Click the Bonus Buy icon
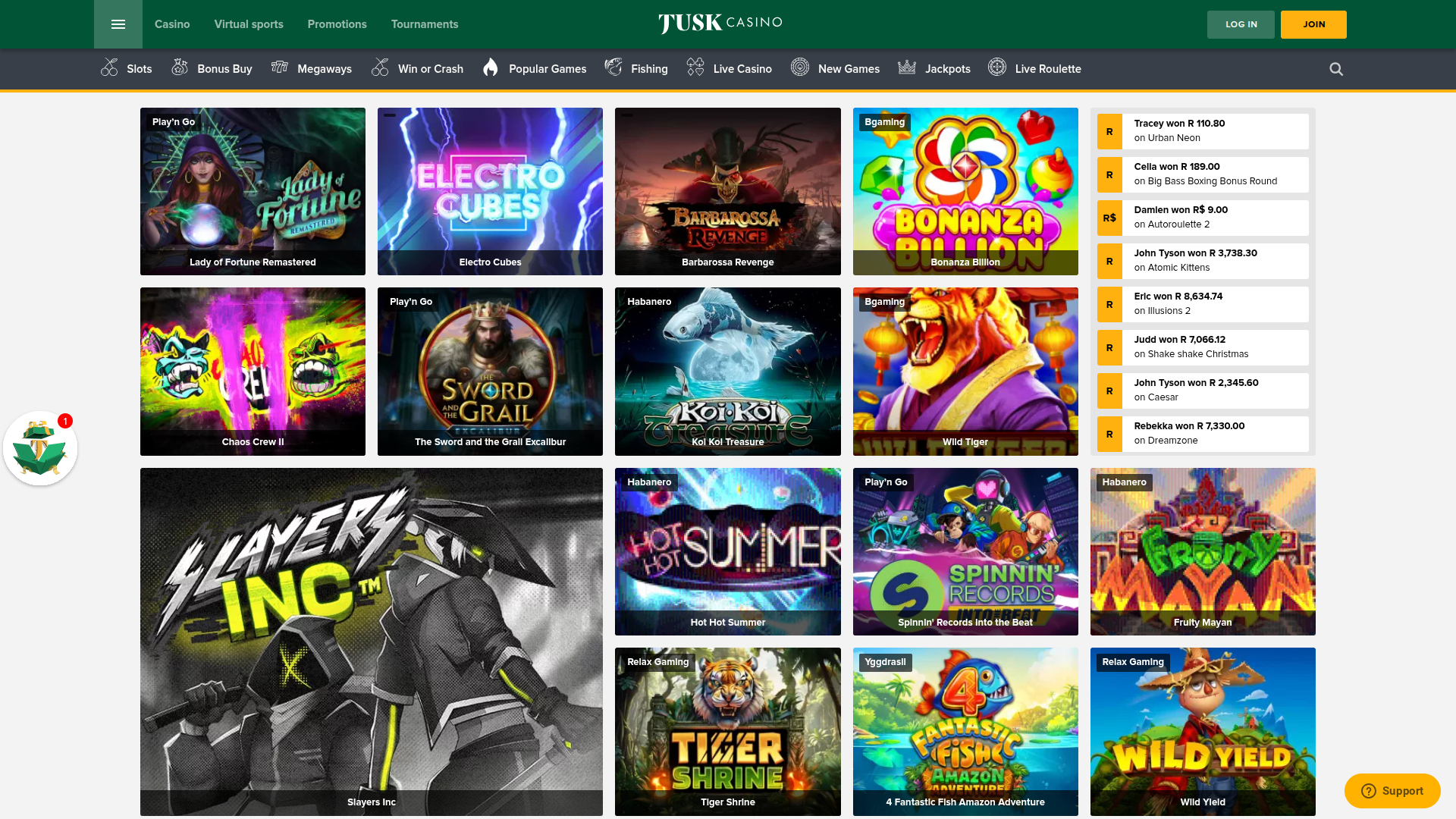1456x819 pixels. coord(180,67)
